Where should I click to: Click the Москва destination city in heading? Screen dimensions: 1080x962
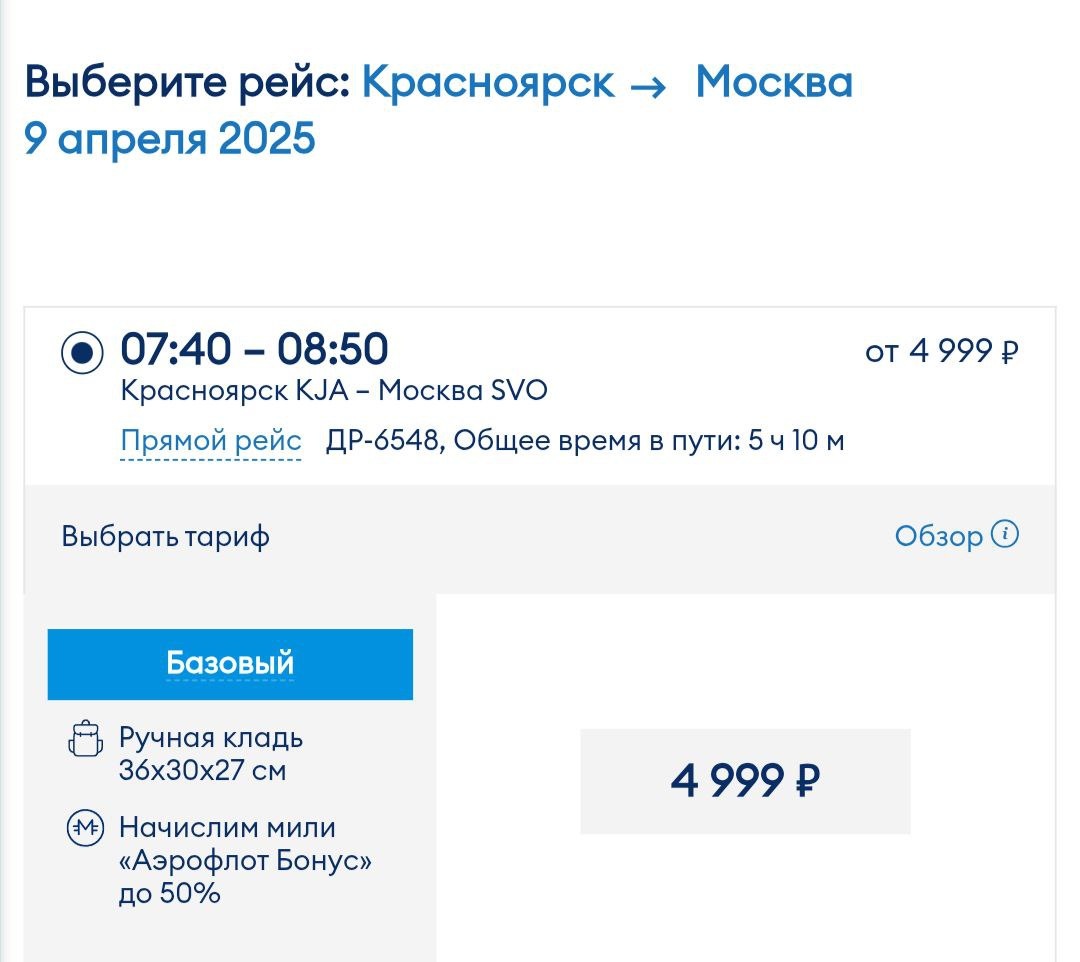click(x=774, y=82)
